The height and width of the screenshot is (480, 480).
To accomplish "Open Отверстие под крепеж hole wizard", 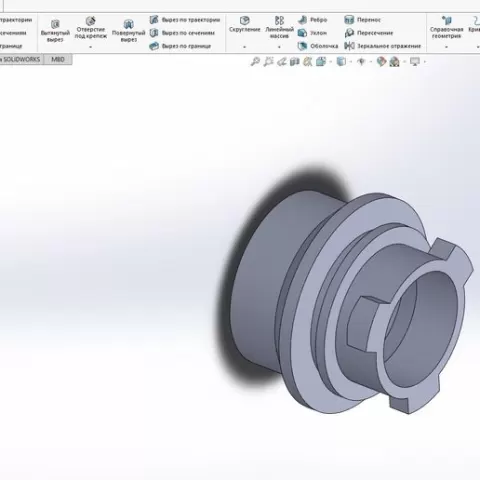I will point(91,28).
